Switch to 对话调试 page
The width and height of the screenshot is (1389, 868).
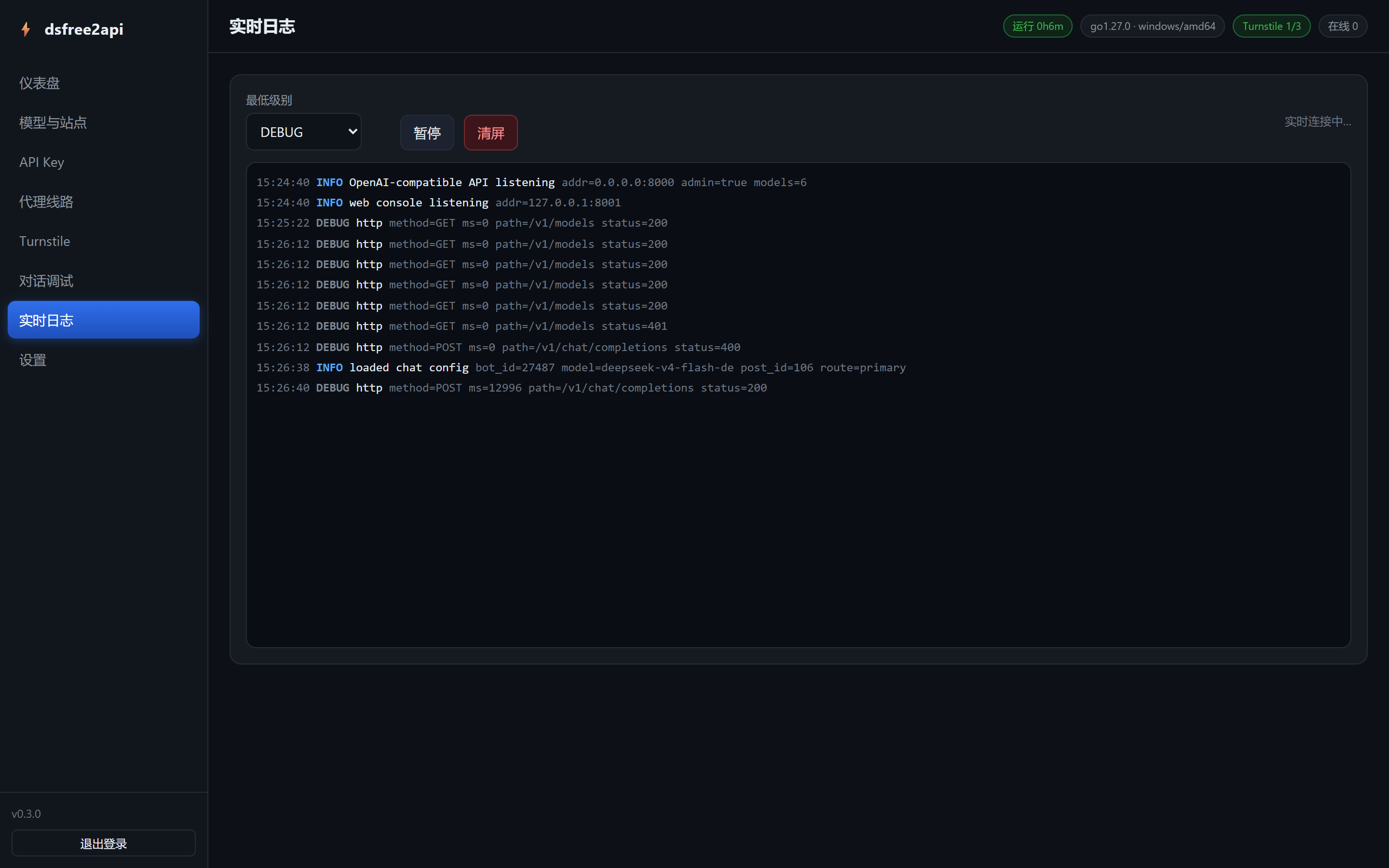tap(103, 281)
